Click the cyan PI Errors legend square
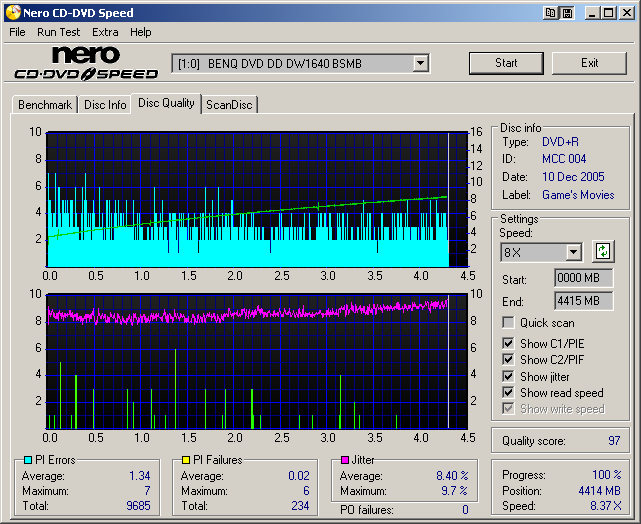 pos(28,460)
